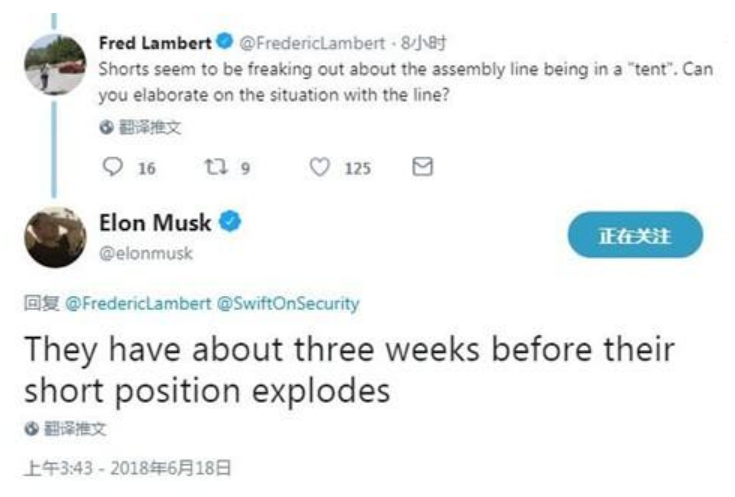
Task: Click the globe icon under Elon Musk's reply
Action: 31,428
